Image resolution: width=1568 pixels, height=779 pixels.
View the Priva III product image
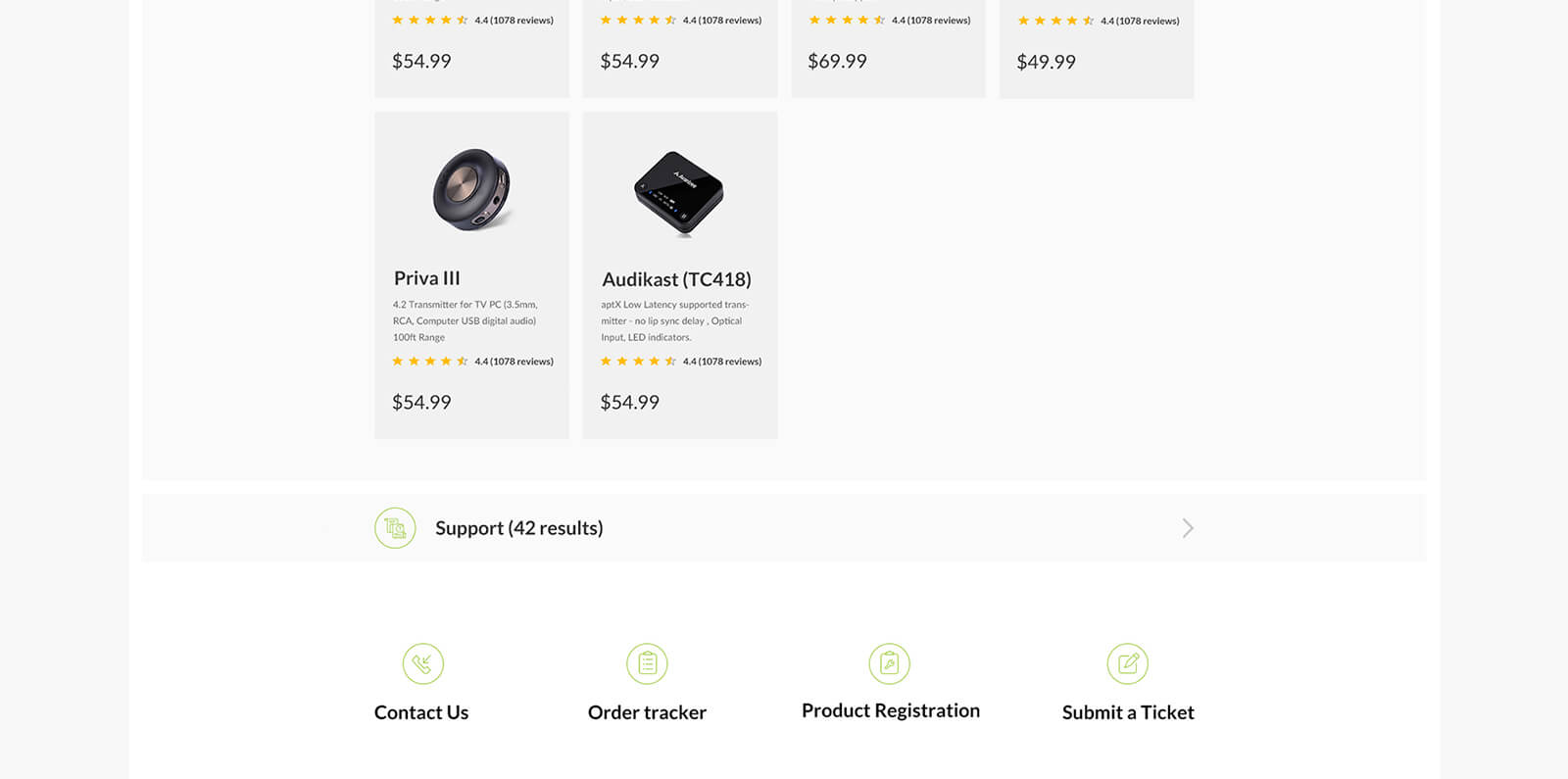pyautogui.click(x=471, y=190)
